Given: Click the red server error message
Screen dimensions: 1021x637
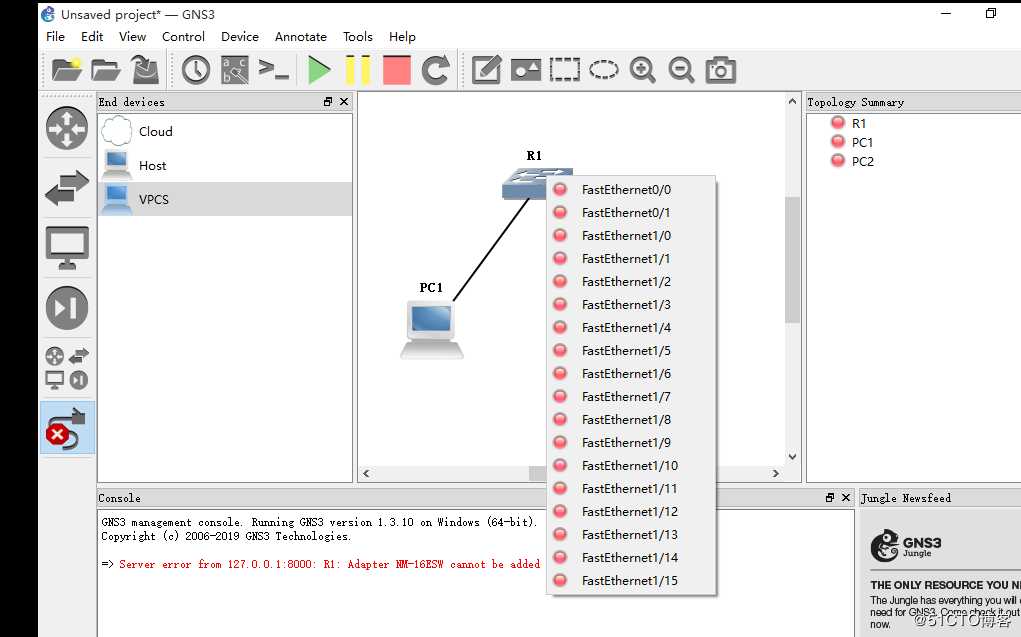Looking at the screenshot, I should pos(329,564).
